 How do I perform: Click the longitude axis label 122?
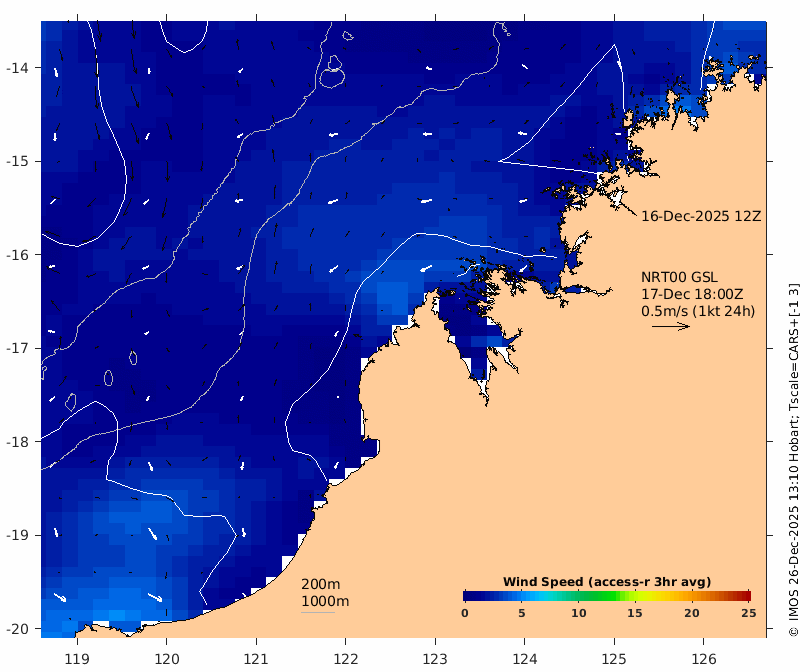(346, 660)
